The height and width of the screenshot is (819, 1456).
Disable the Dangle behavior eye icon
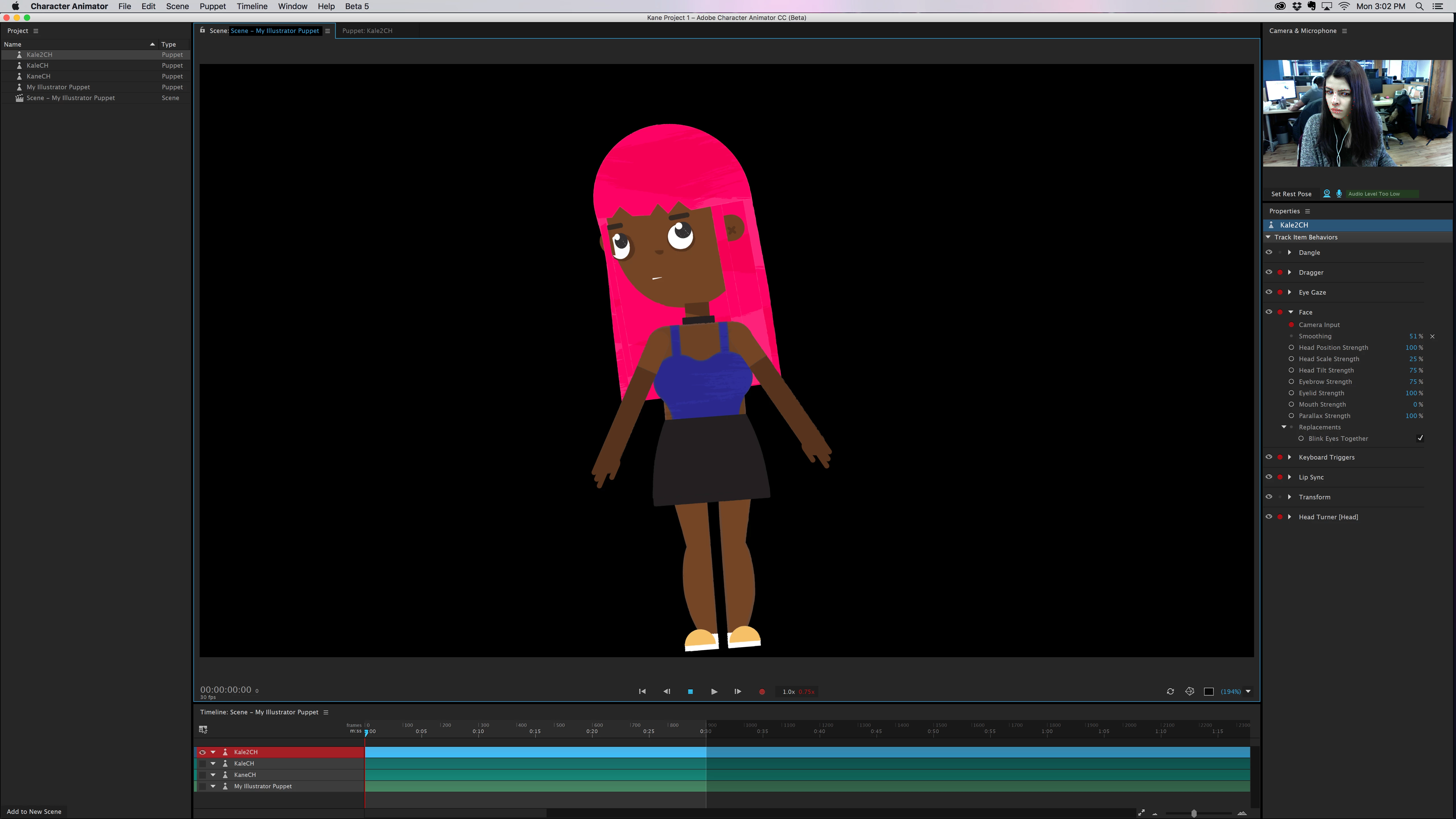coord(1269,252)
